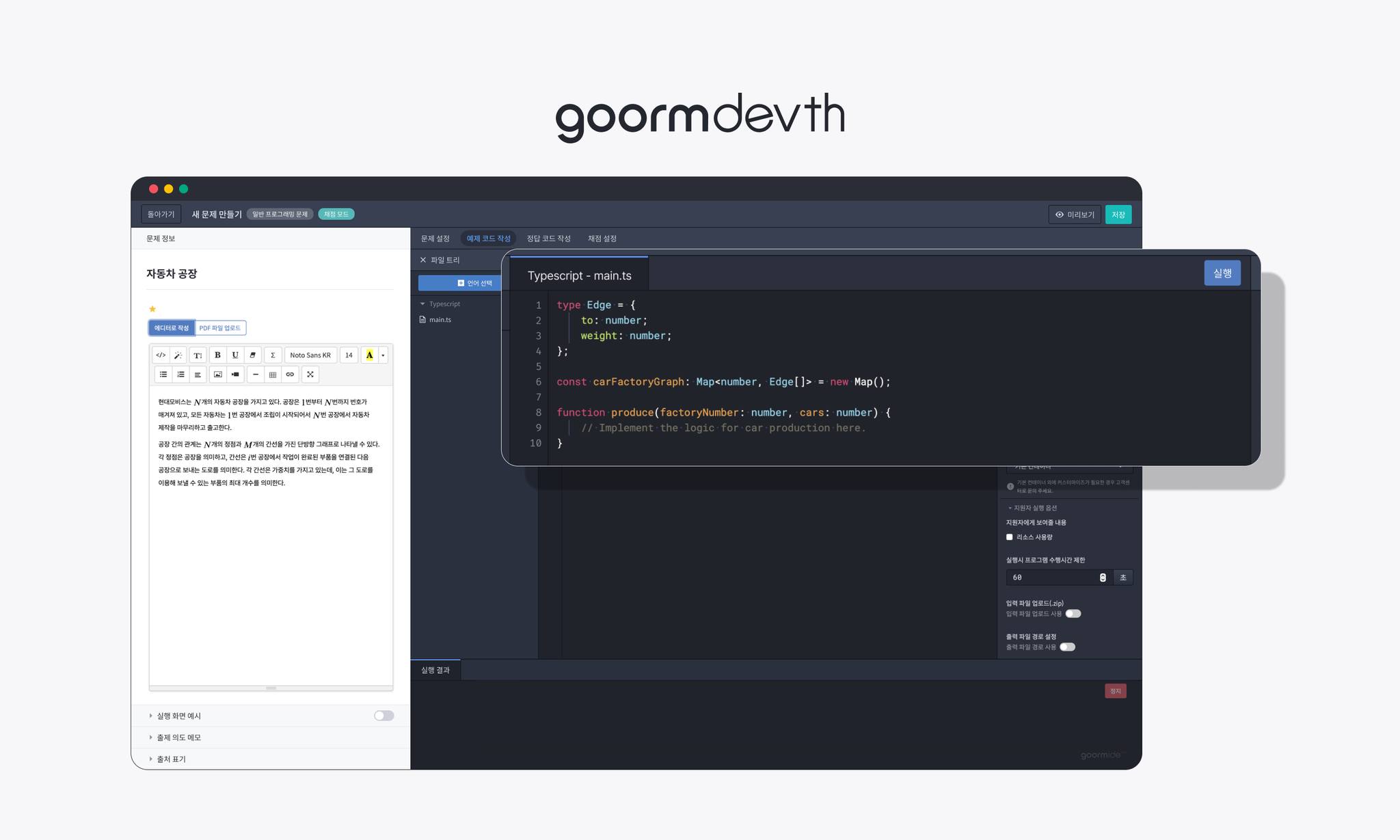Check the 리소스 사용량 checkbox

pos(1010,537)
